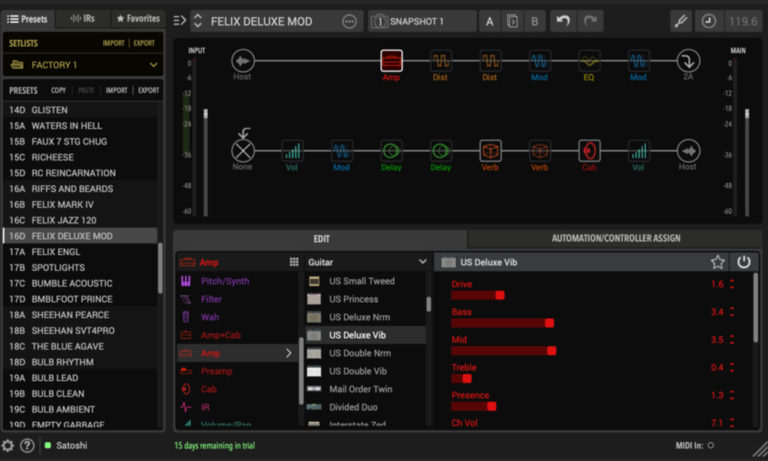Favorite US Deluxe Vib with the star
Screen dimensions: 768x461
click(718, 262)
